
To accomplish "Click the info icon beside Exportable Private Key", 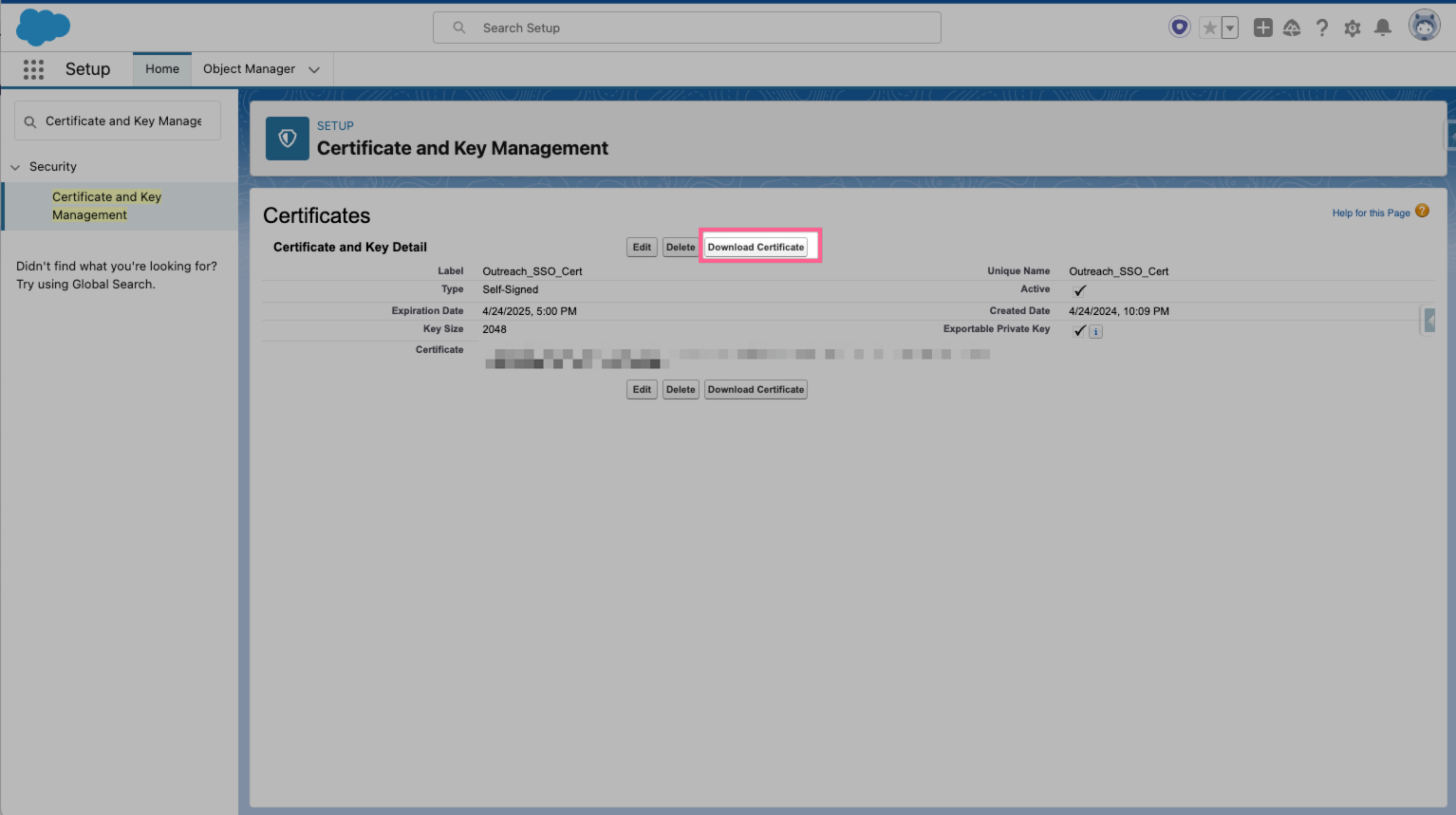I will pos(1095,330).
